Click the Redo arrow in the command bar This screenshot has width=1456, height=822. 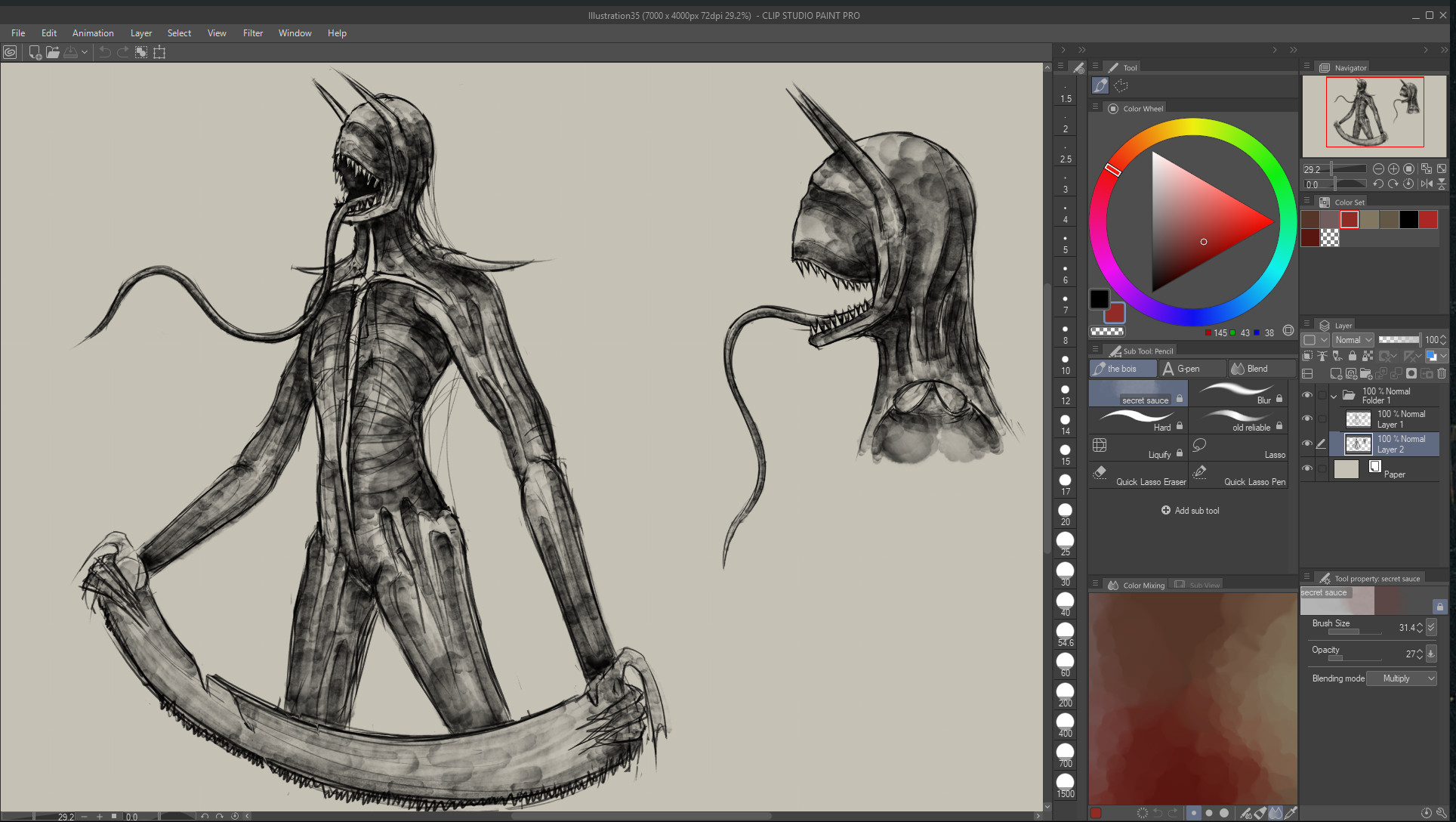click(x=122, y=52)
